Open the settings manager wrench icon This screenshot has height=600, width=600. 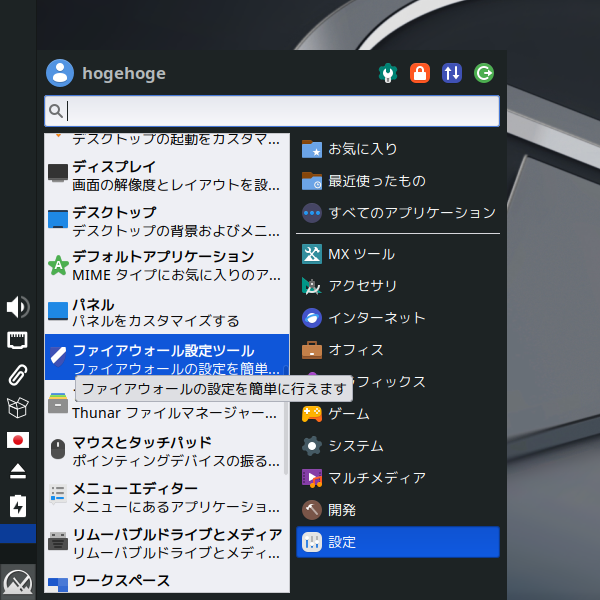click(x=388, y=73)
